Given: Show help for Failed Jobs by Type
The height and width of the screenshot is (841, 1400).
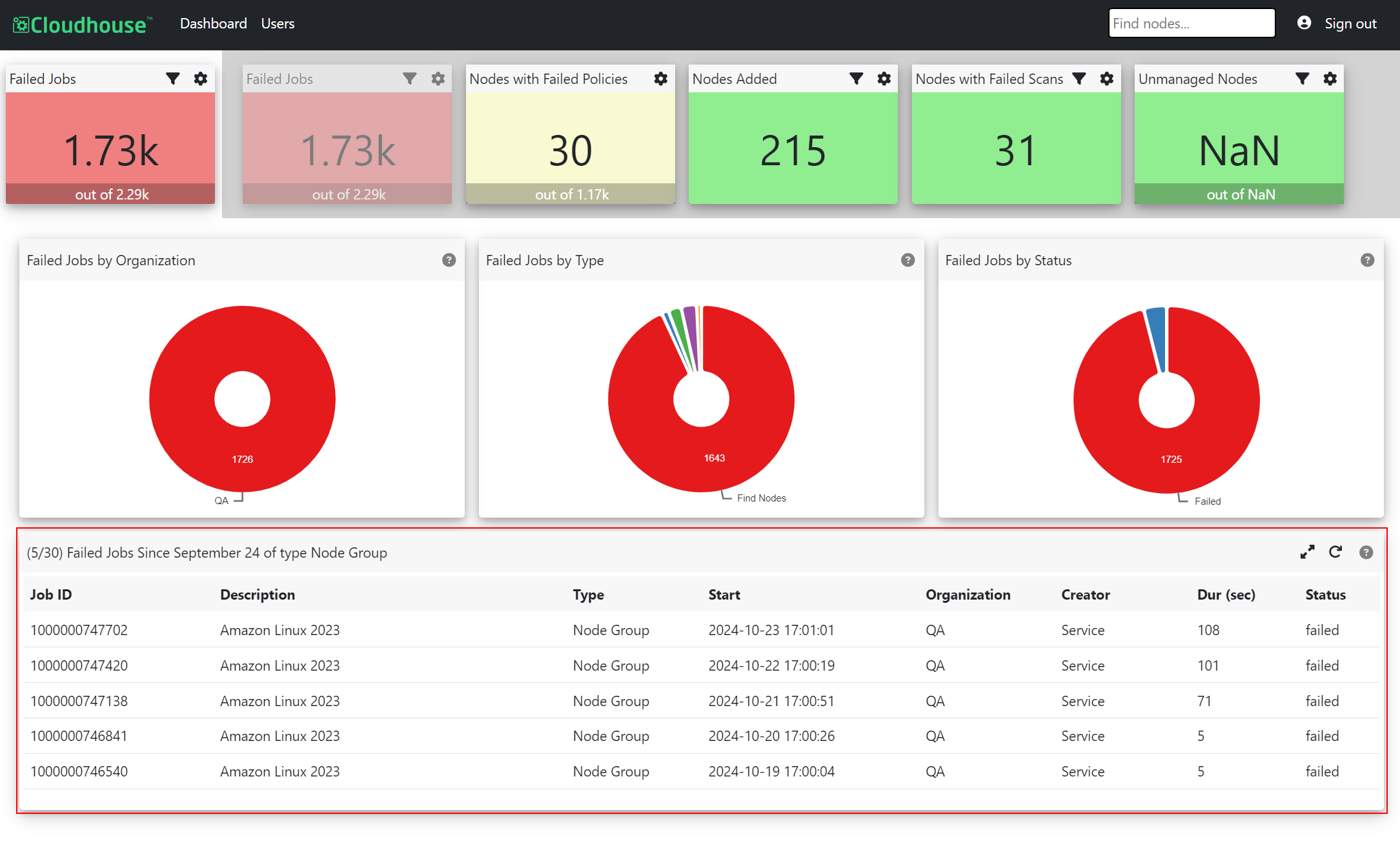Looking at the screenshot, I should (908, 260).
